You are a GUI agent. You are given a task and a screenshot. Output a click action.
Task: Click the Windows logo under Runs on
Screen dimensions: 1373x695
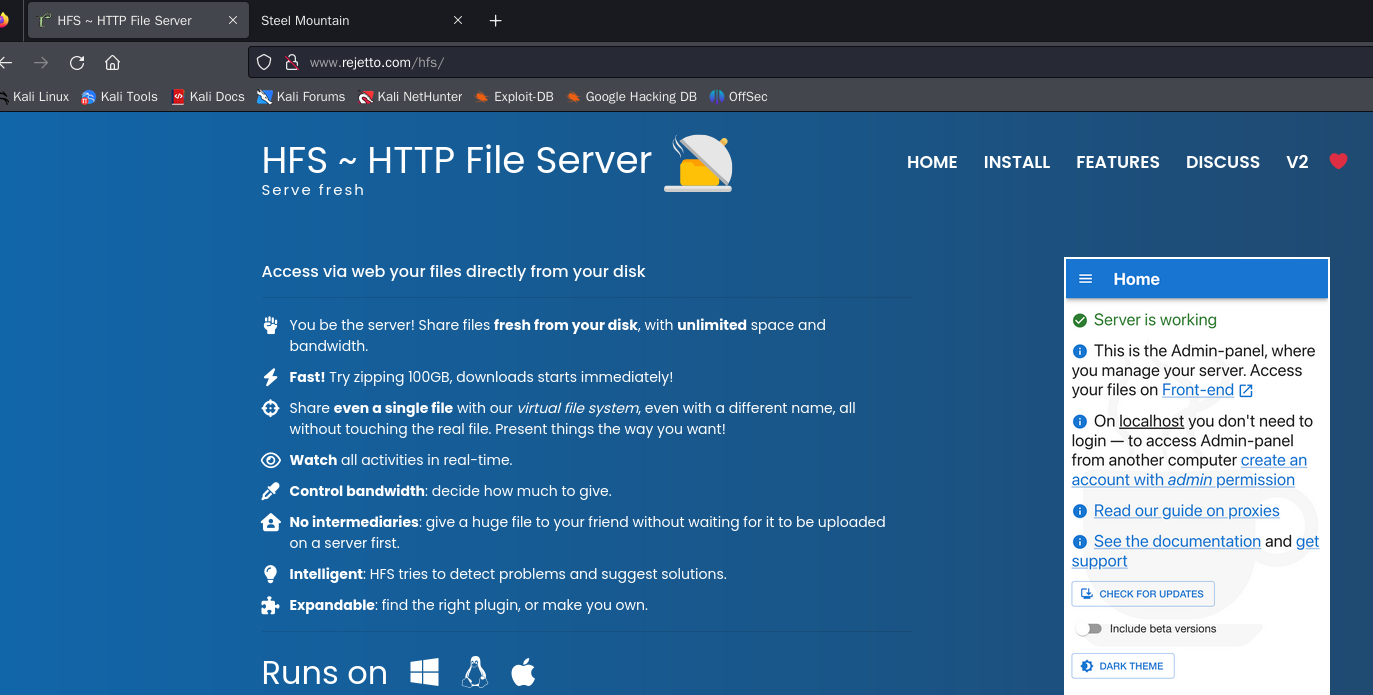(x=424, y=673)
